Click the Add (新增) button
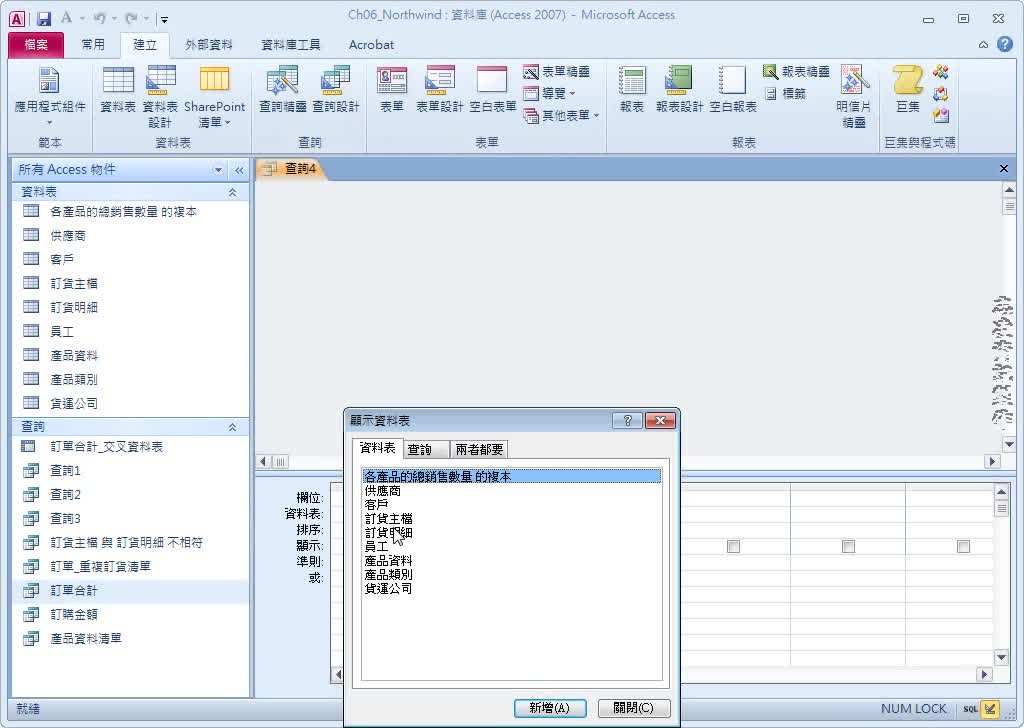This screenshot has height=728, width=1024. tap(550, 708)
